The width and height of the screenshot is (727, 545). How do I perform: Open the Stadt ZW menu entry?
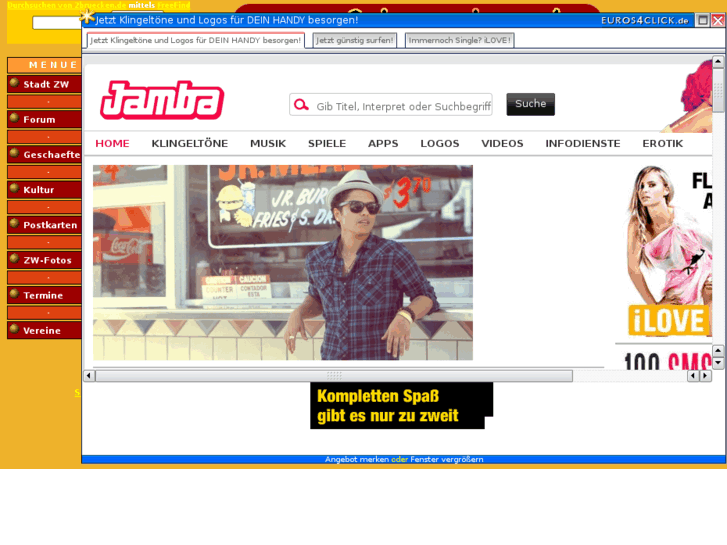pos(45,84)
